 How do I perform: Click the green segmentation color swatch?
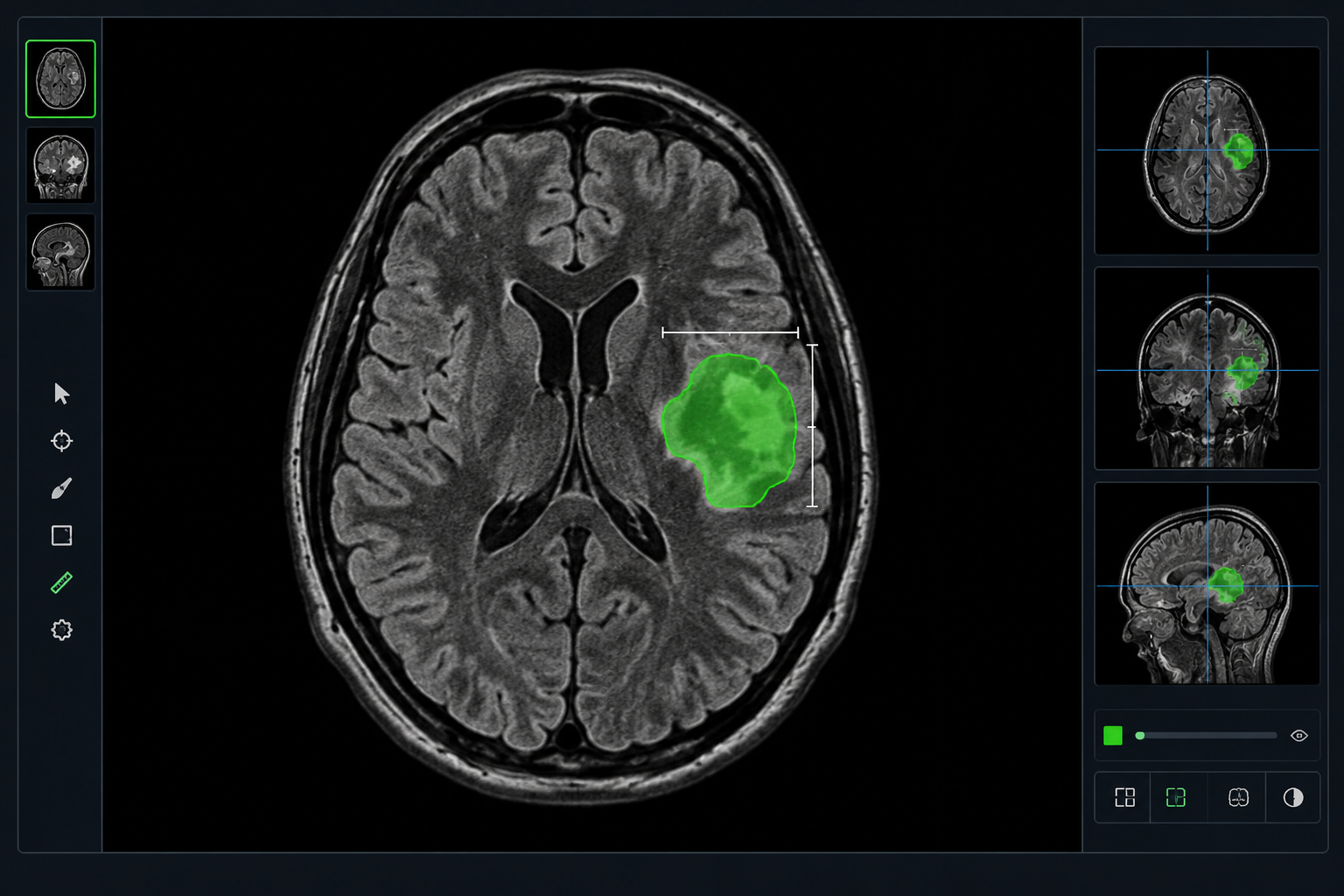tap(1113, 736)
